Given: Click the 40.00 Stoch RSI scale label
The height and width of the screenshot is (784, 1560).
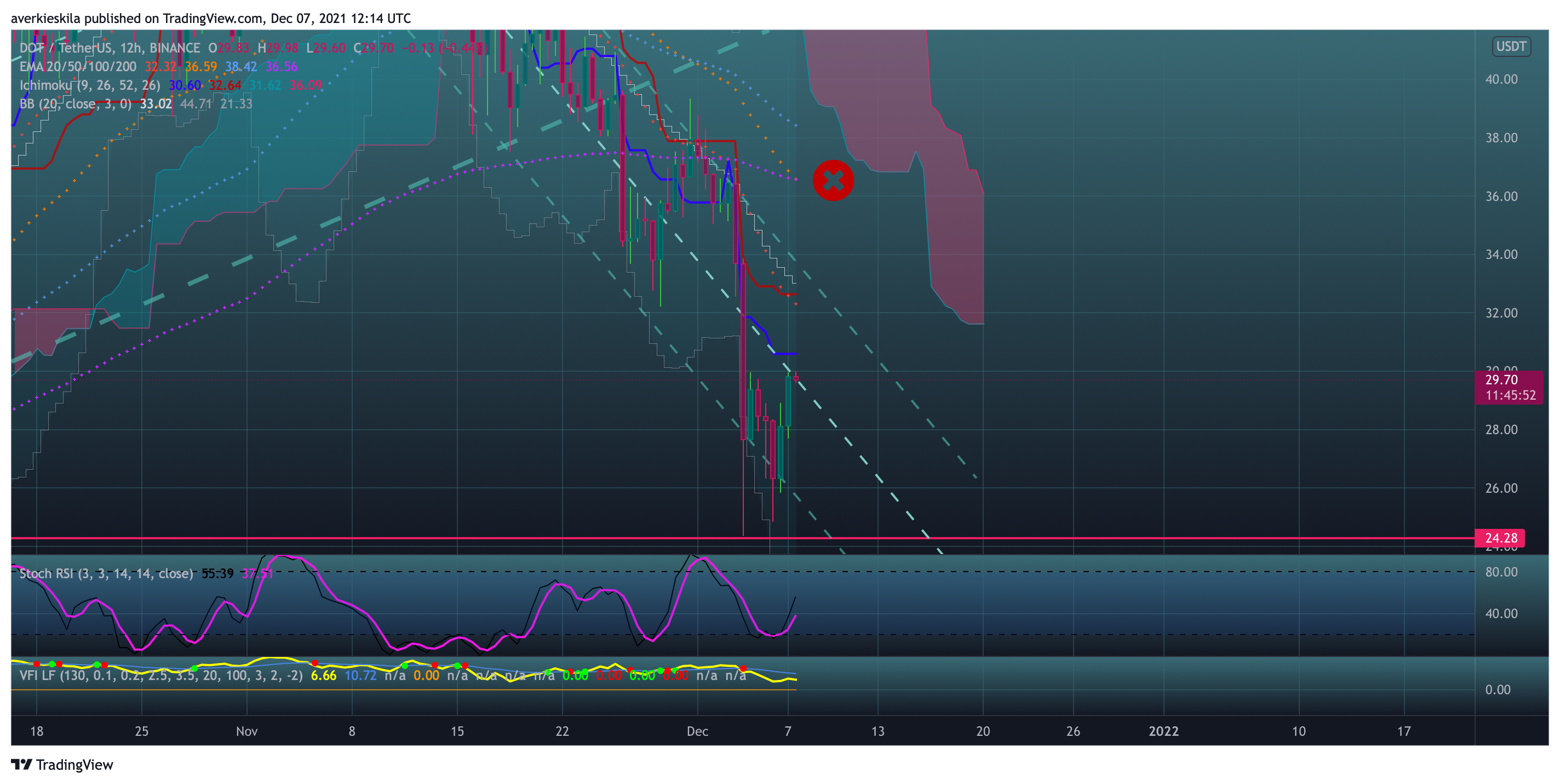Looking at the screenshot, I should tap(1501, 613).
